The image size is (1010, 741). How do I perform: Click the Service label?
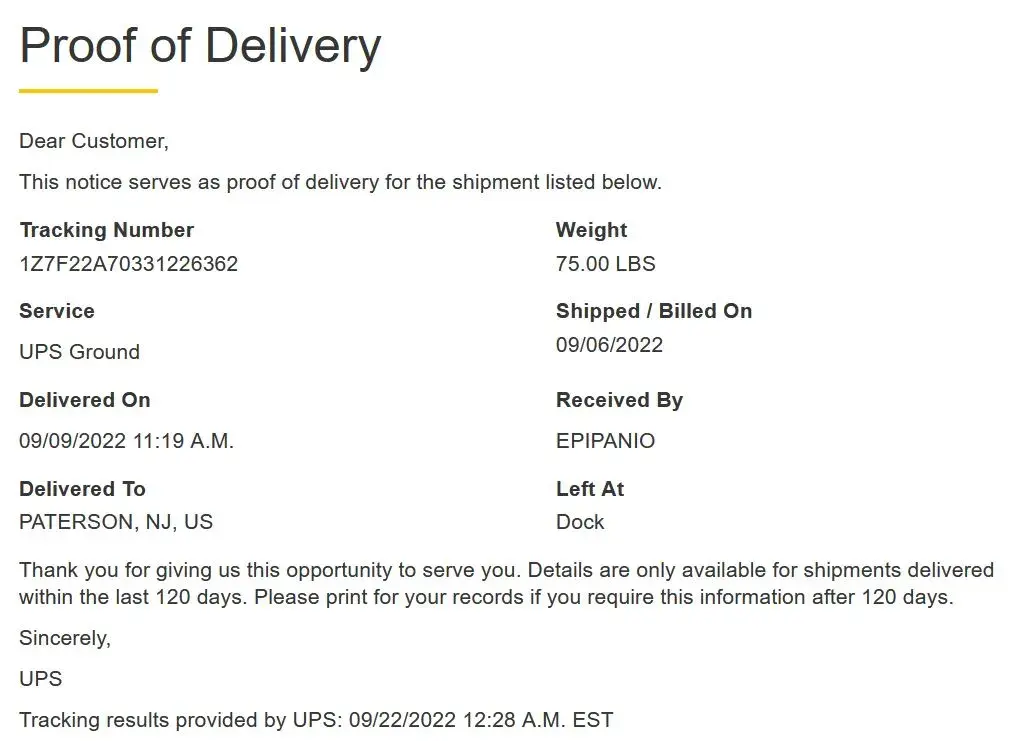pos(56,311)
